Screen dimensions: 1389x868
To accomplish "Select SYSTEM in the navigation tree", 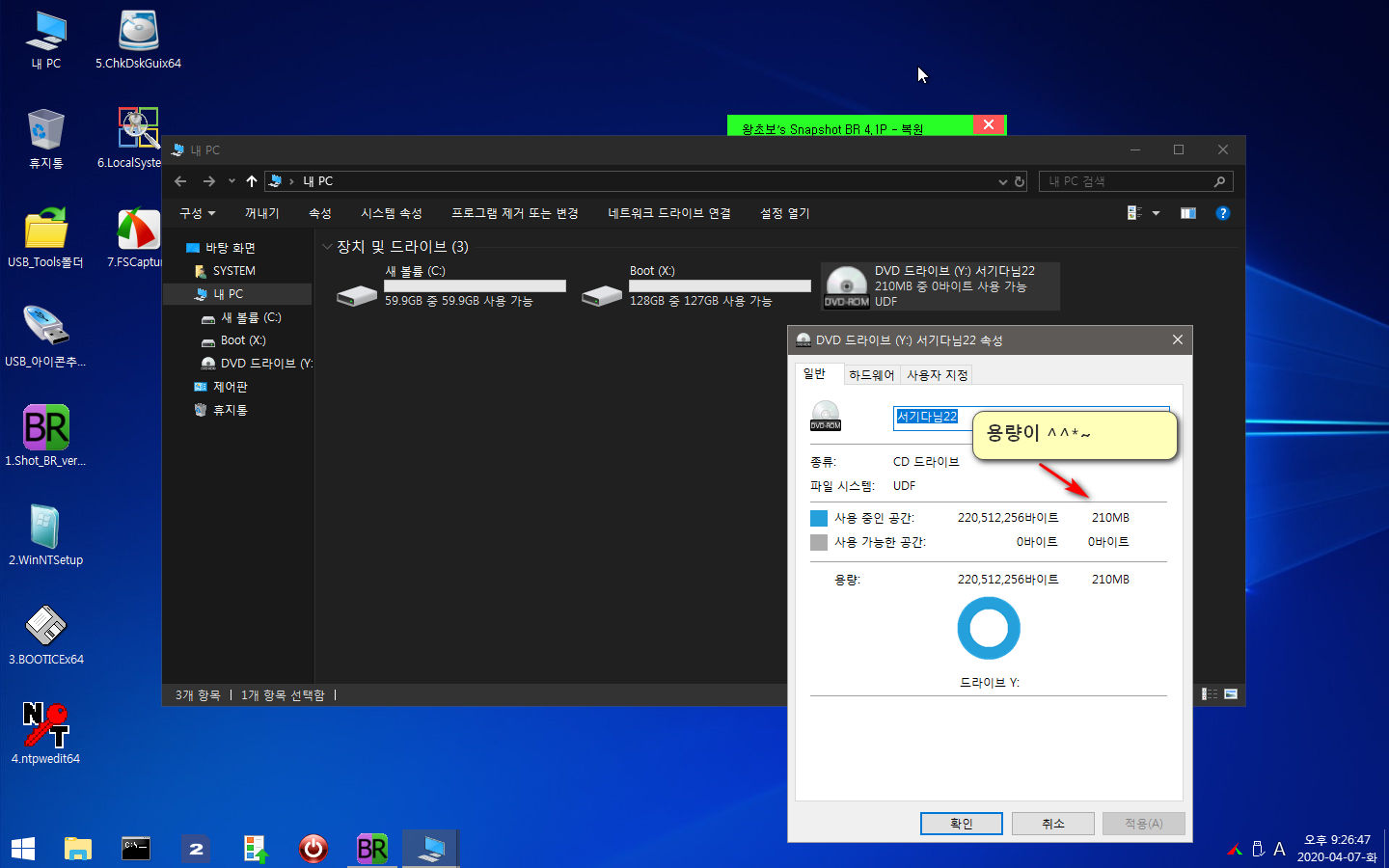I will tap(233, 271).
